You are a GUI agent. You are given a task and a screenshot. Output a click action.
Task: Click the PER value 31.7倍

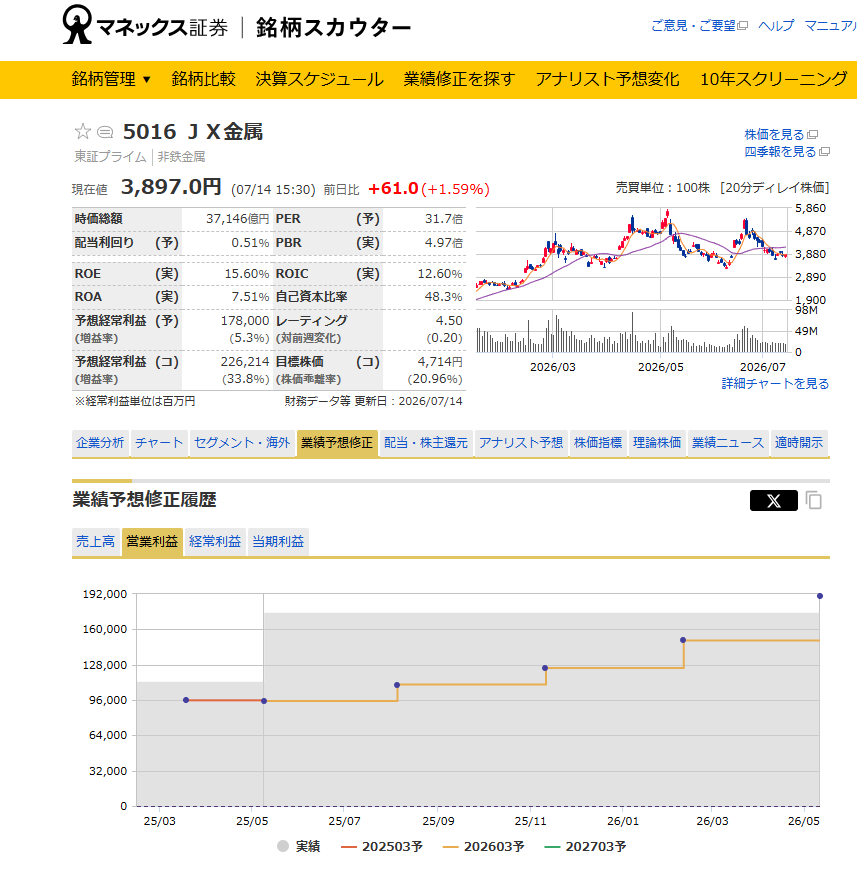point(444,219)
